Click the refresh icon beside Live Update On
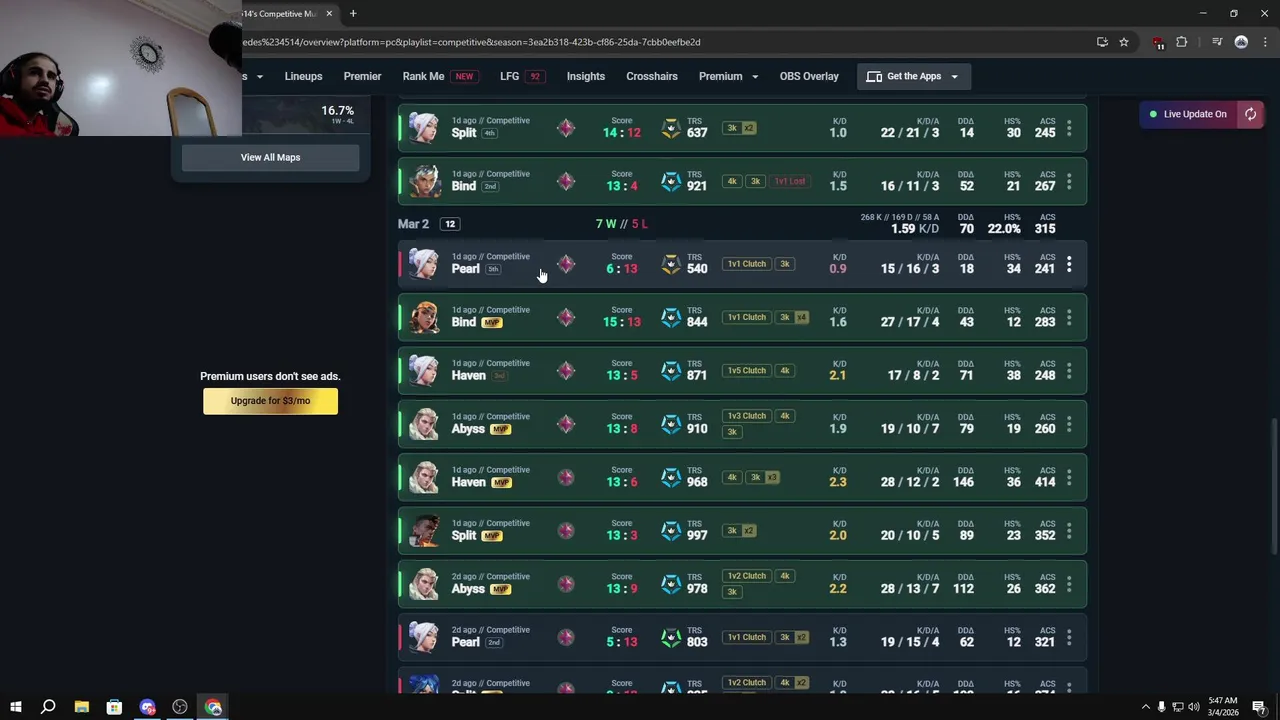 [1250, 114]
